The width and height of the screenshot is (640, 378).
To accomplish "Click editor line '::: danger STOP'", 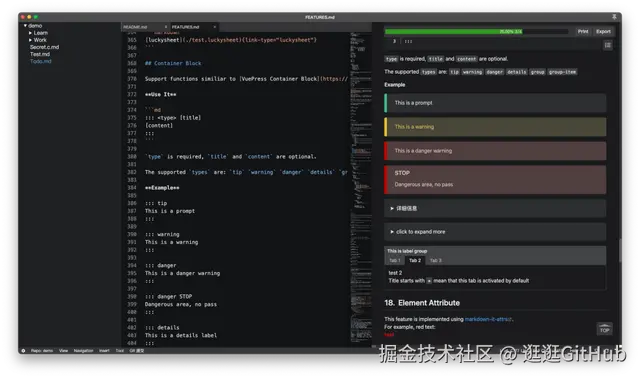I will coord(168,296).
